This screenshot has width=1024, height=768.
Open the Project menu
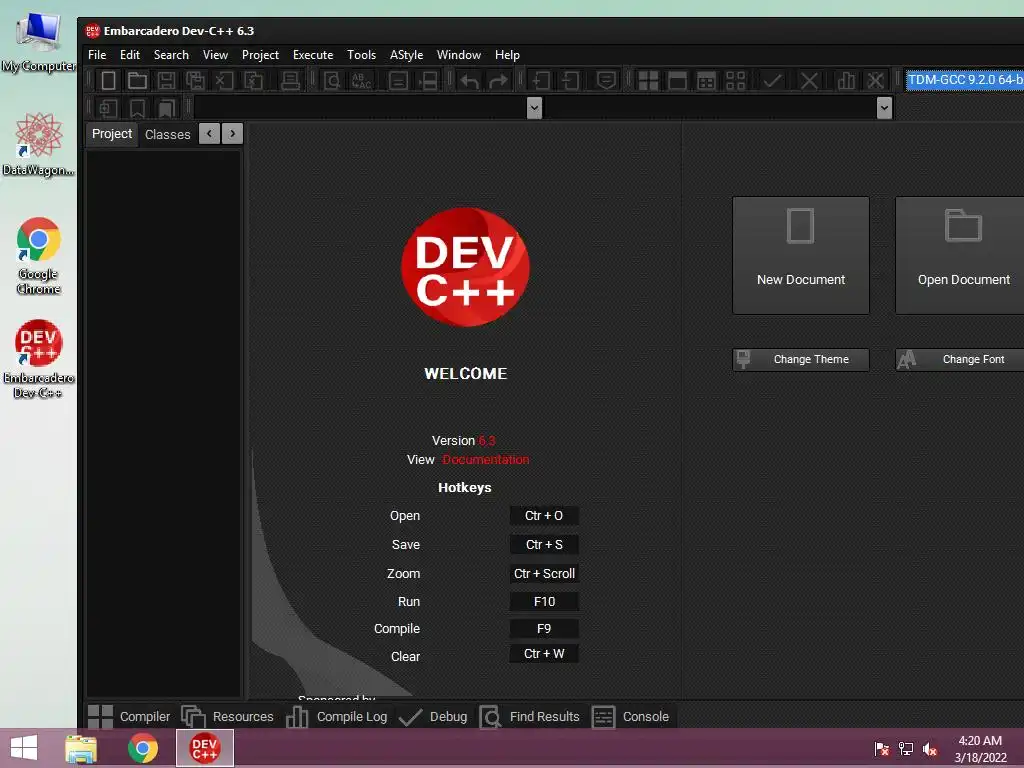[x=260, y=55]
